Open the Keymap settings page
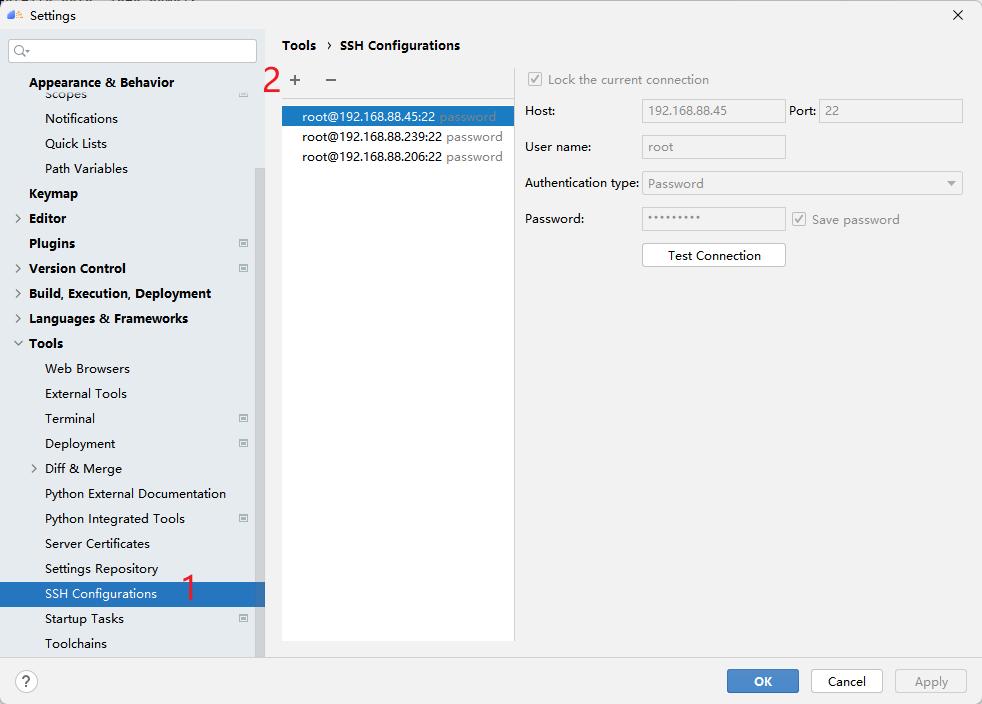The image size is (982, 704). [x=53, y=193]
